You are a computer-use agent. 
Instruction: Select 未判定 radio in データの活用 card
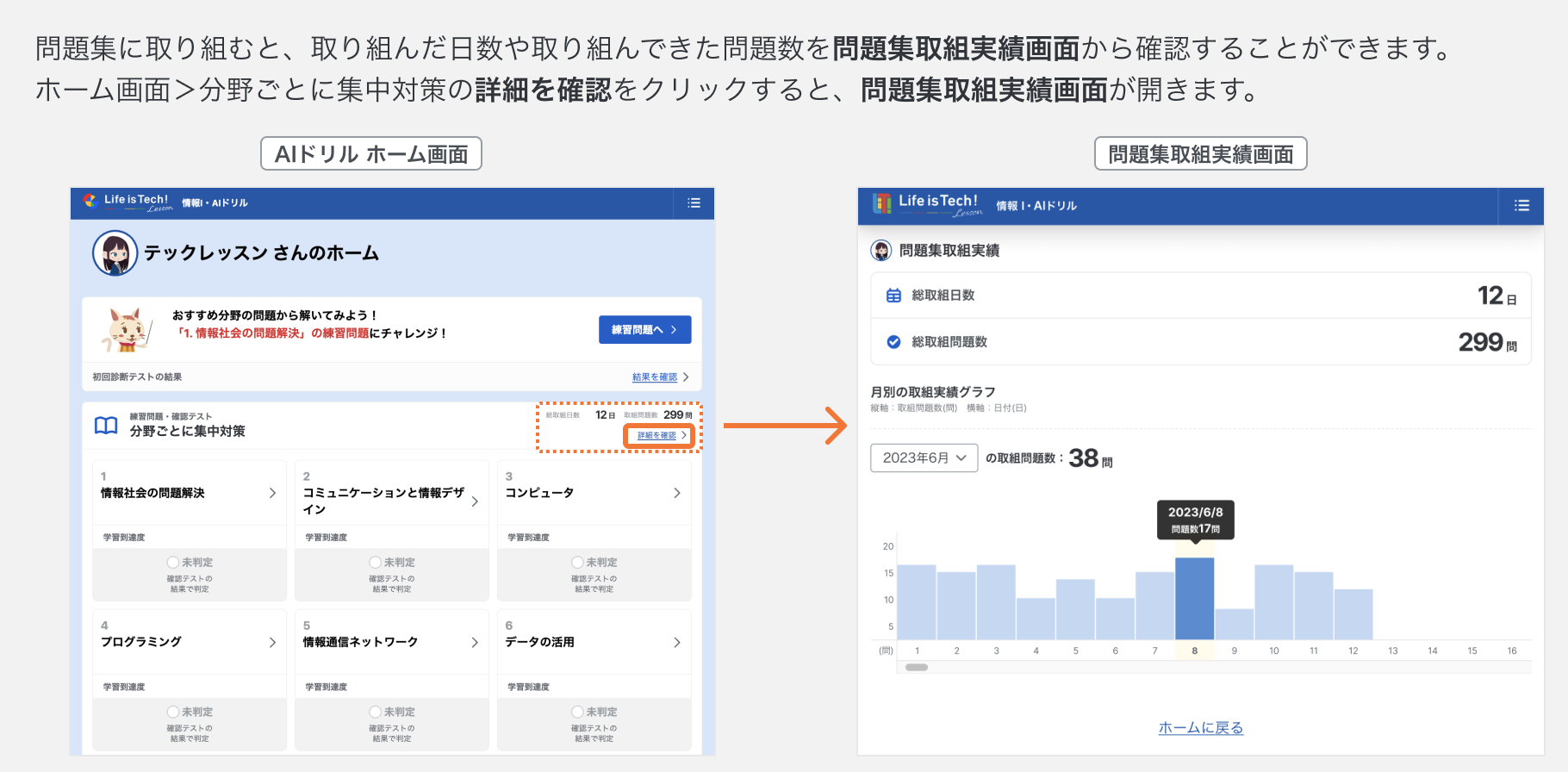[x=577, y=712]
